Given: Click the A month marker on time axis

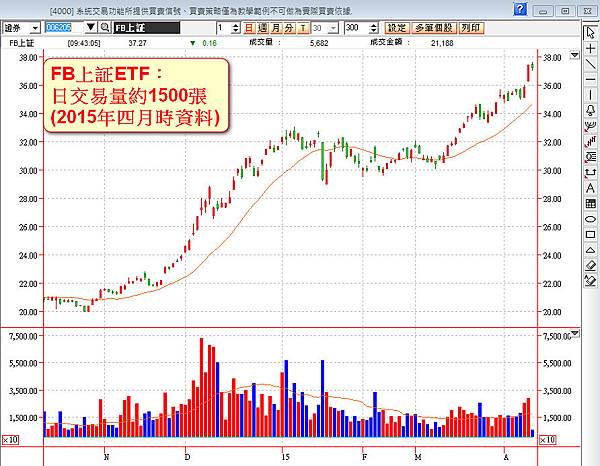Looking at the screenshot, I should 506,457.
